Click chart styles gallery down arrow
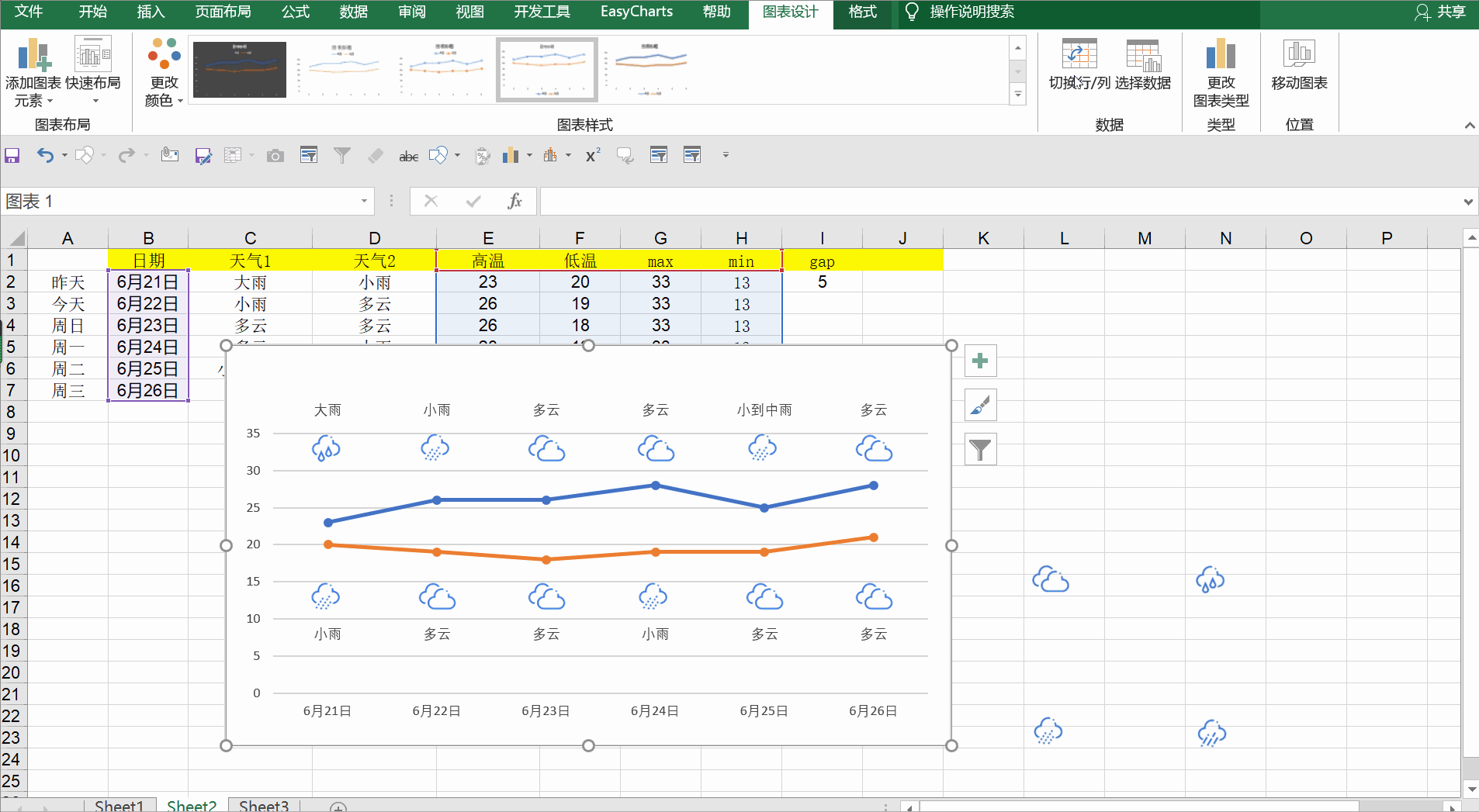Viewport: 1479px width, 812px height. (x=1018, y=71)
